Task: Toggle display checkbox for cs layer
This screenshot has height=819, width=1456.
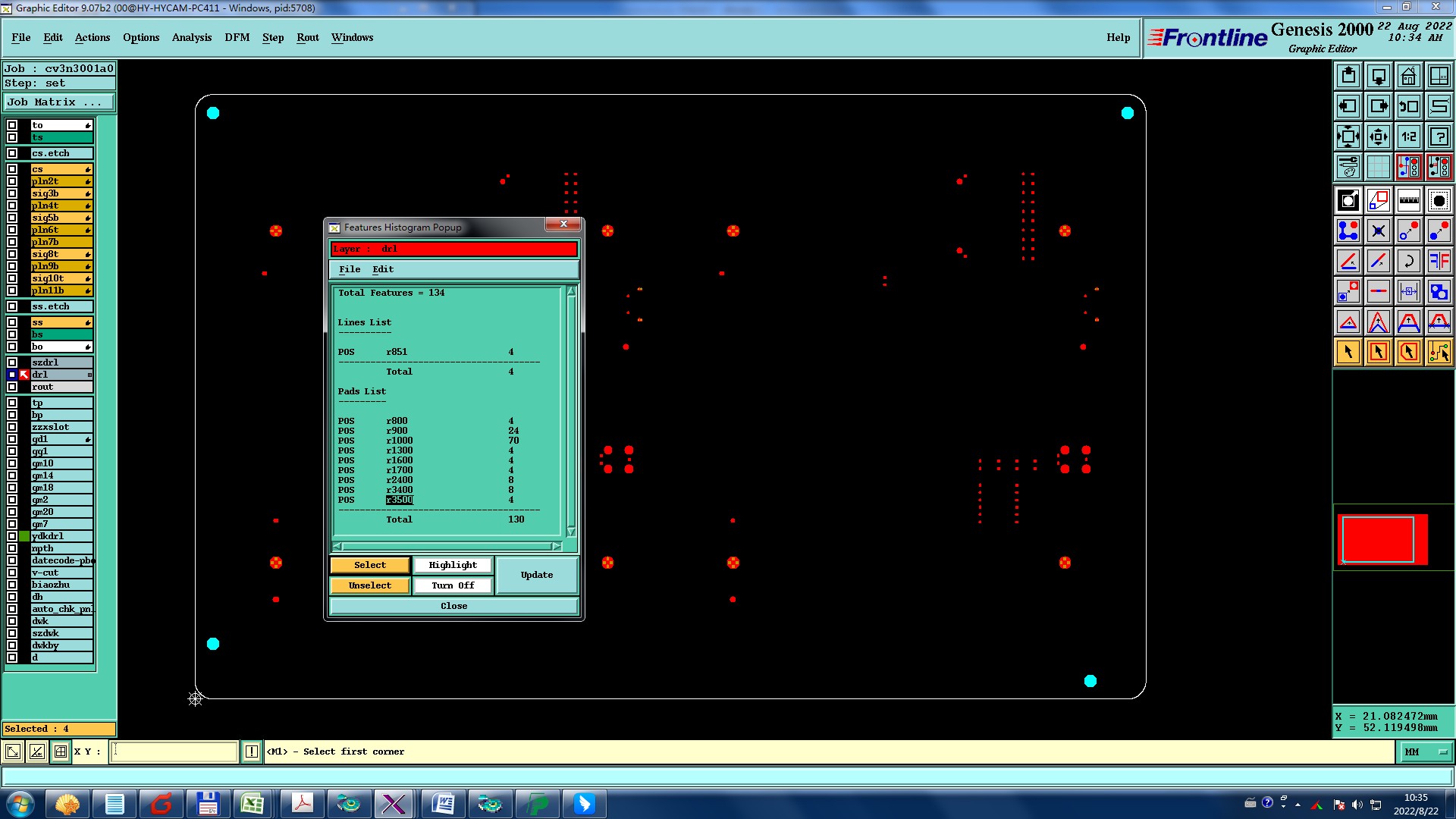Action: click(x=12, y=169)
